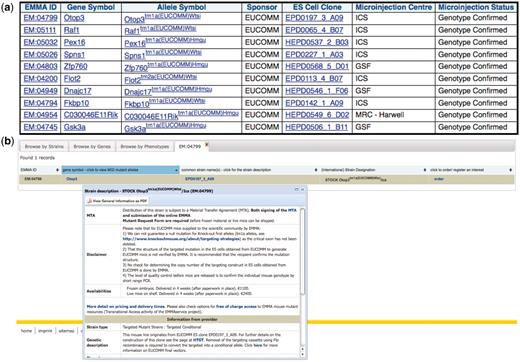Viewport: 520px width, 362px height.
Task: Click the popup's vertical scrollbar thumb
Action: coord(302,252)
